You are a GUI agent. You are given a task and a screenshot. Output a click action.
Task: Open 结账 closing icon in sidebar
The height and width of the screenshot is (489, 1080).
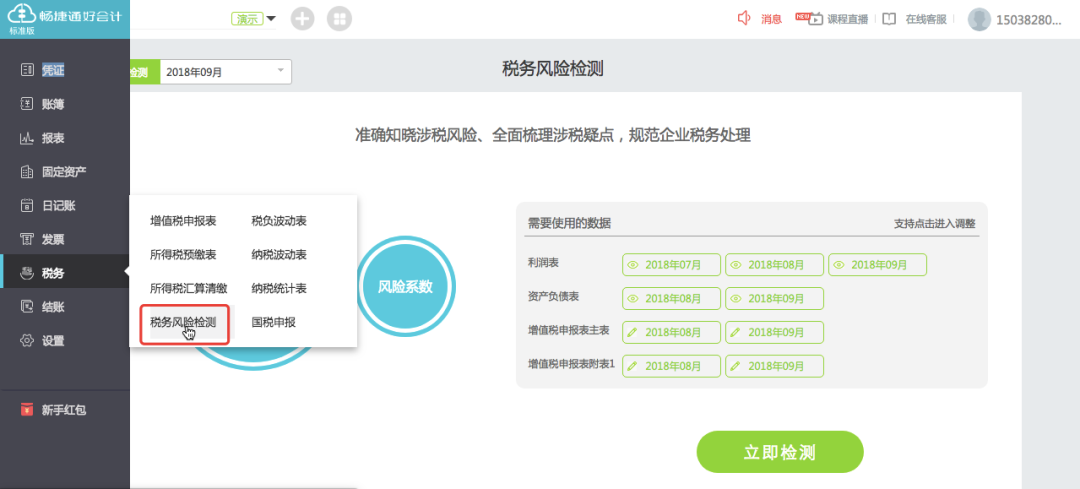(27, 307)
